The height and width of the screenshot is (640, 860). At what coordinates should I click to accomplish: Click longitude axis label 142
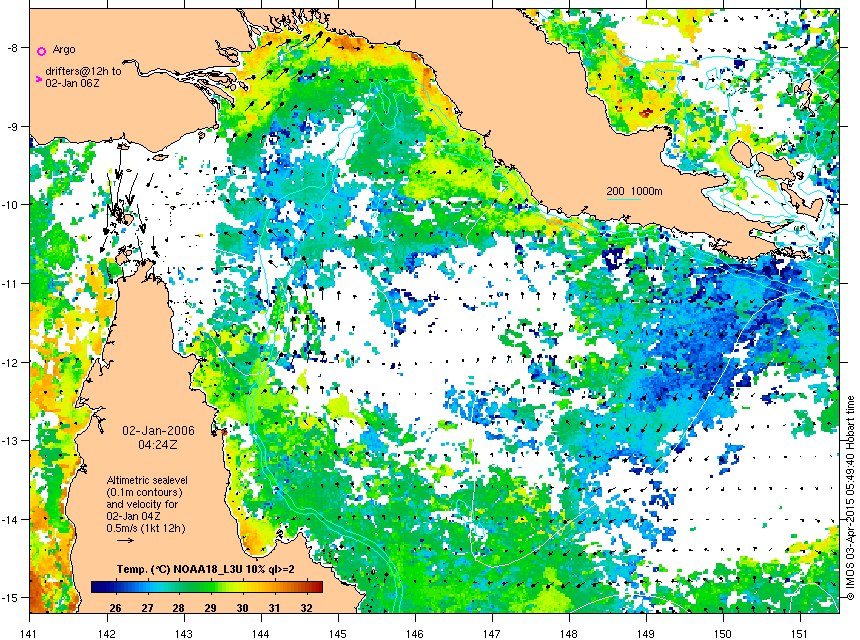click(106, 634)
